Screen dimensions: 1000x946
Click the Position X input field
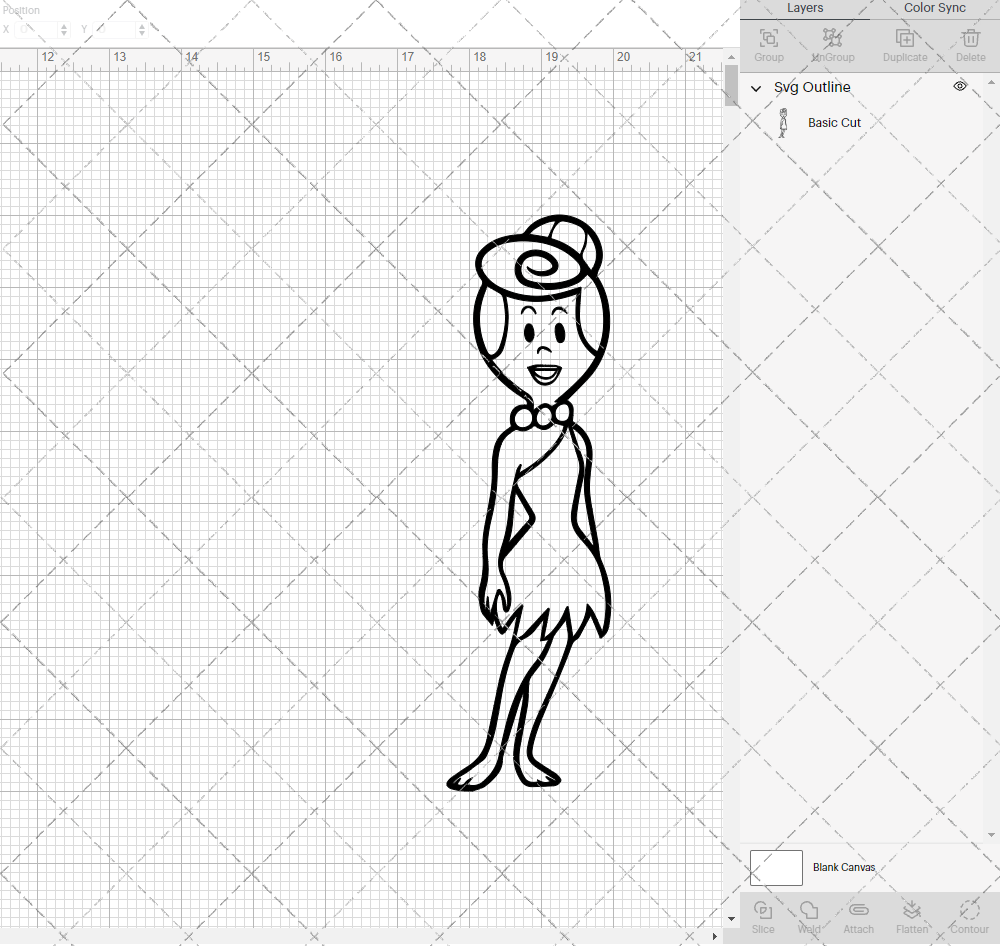[x=36, y=29]
